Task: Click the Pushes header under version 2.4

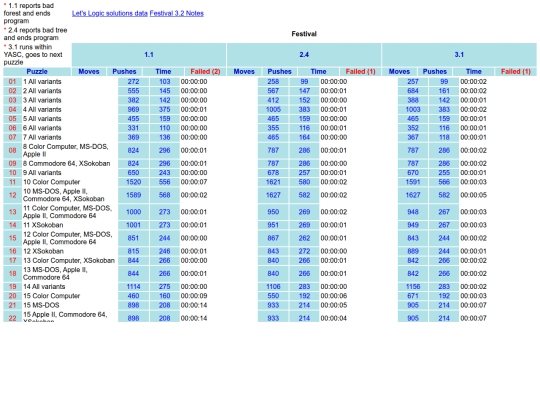Action: 279,72
